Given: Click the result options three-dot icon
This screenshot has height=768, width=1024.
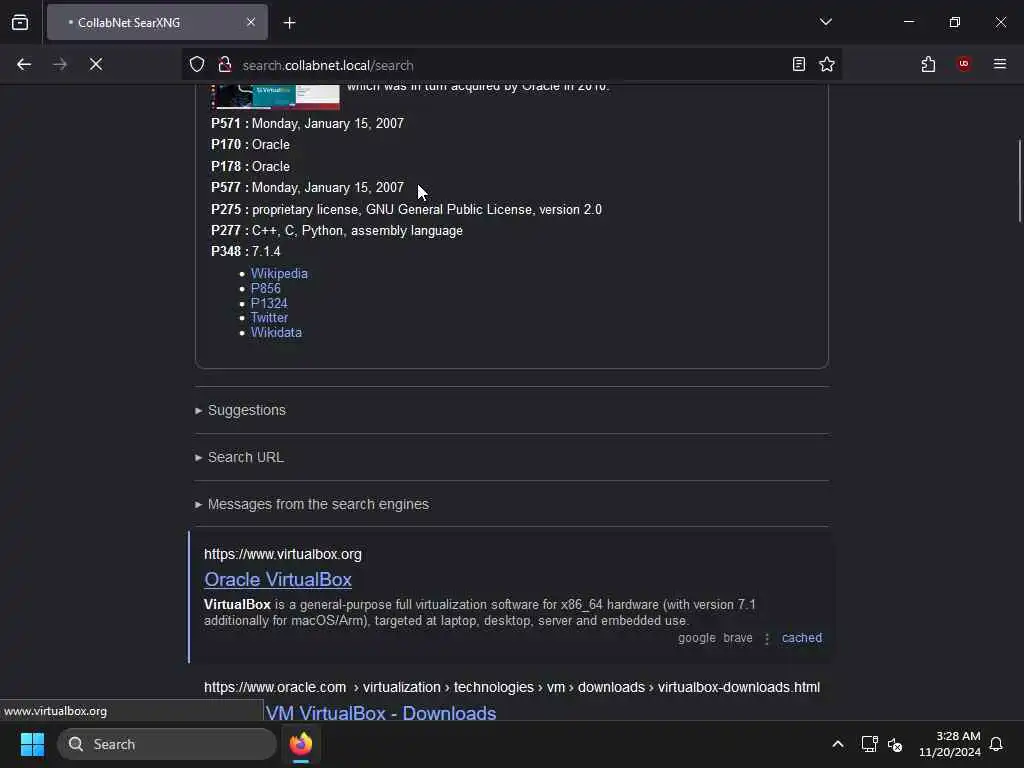Looking at the screenshot, I should tap(767, 638).
